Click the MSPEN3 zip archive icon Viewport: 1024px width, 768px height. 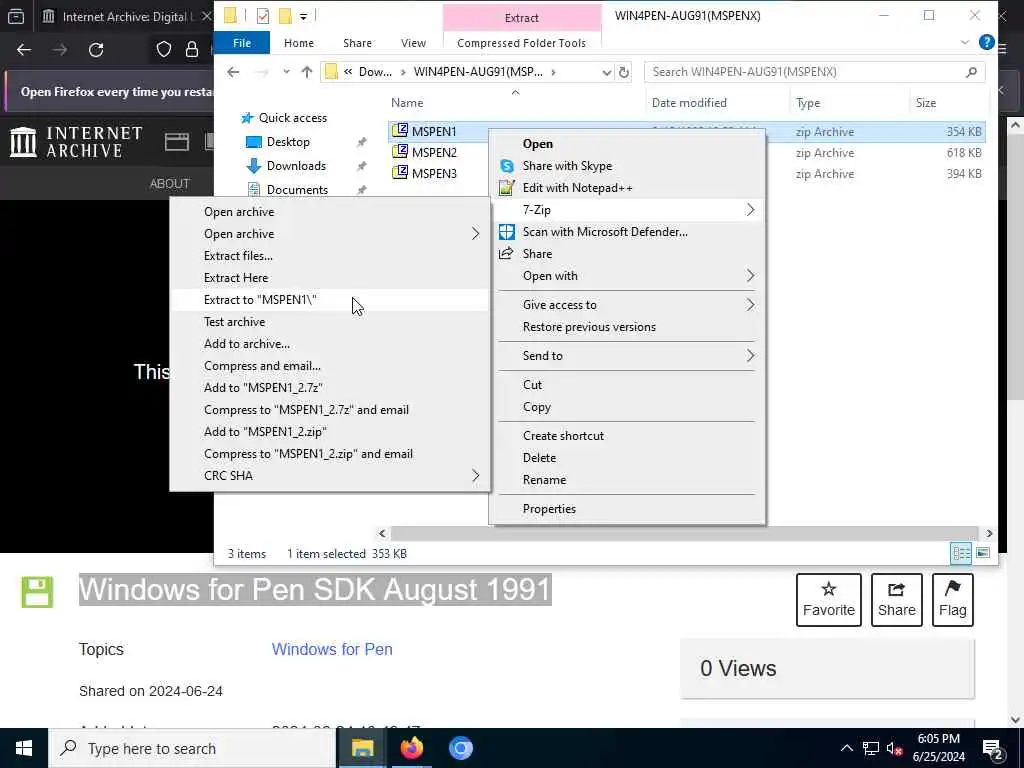pos(400,173)
